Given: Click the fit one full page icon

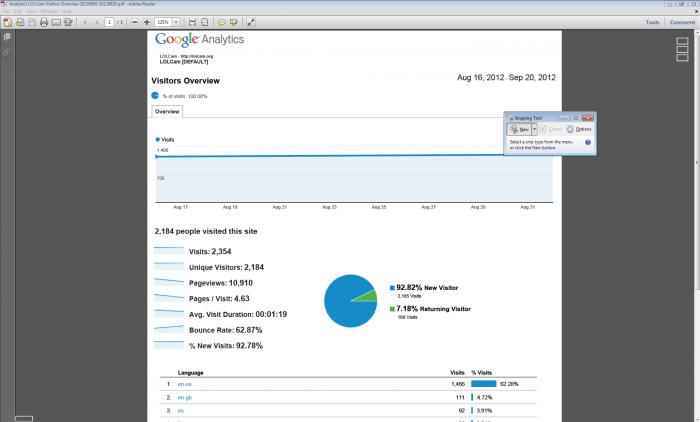Looking at the screenshot, I should coord(204,22).
